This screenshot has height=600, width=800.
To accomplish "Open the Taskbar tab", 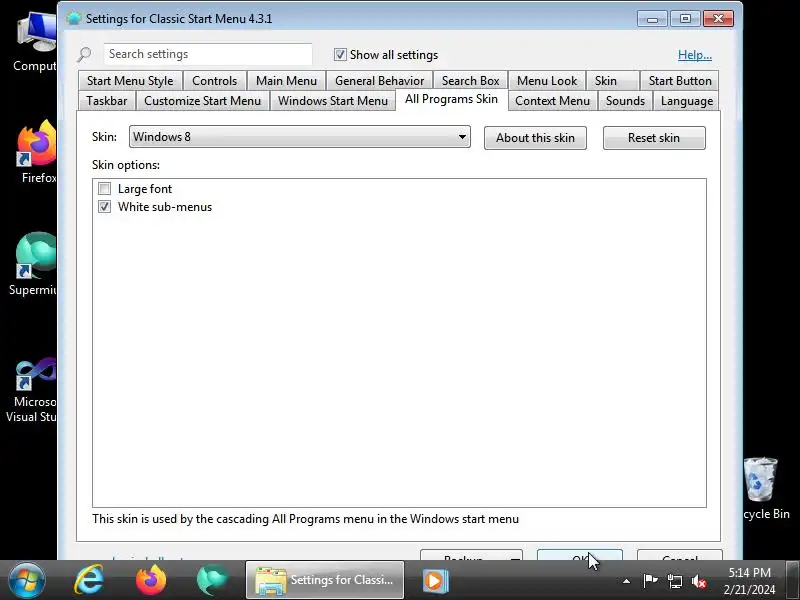I will (107, 101).
